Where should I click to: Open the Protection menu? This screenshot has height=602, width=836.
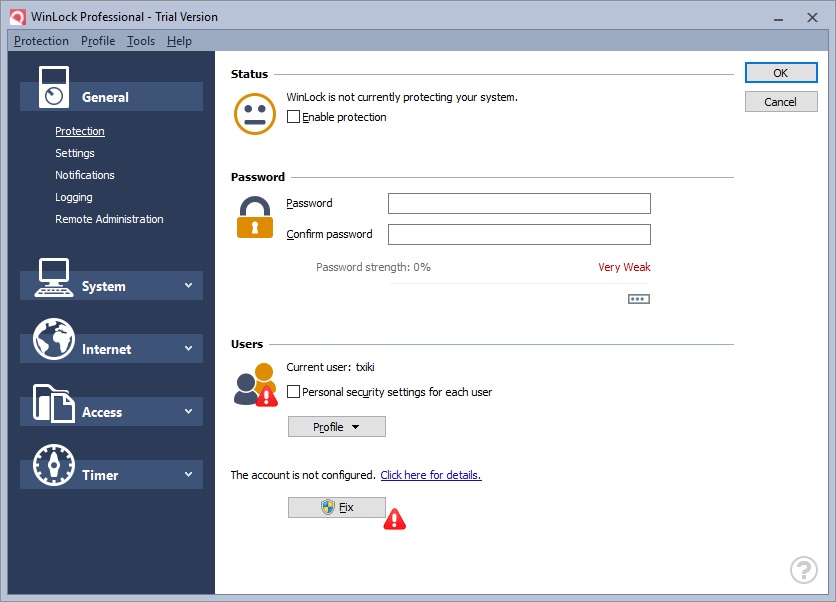click(41, 41)
